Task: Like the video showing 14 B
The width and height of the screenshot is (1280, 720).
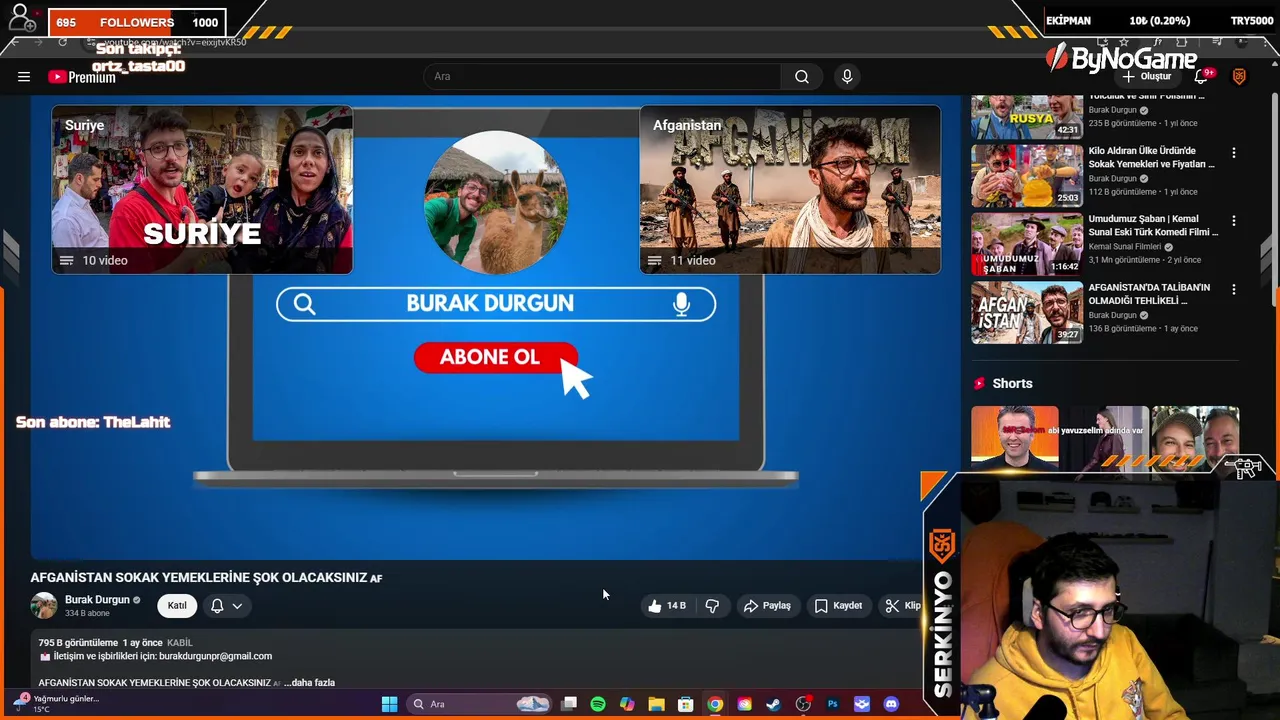Action: (x=667, y=606)
